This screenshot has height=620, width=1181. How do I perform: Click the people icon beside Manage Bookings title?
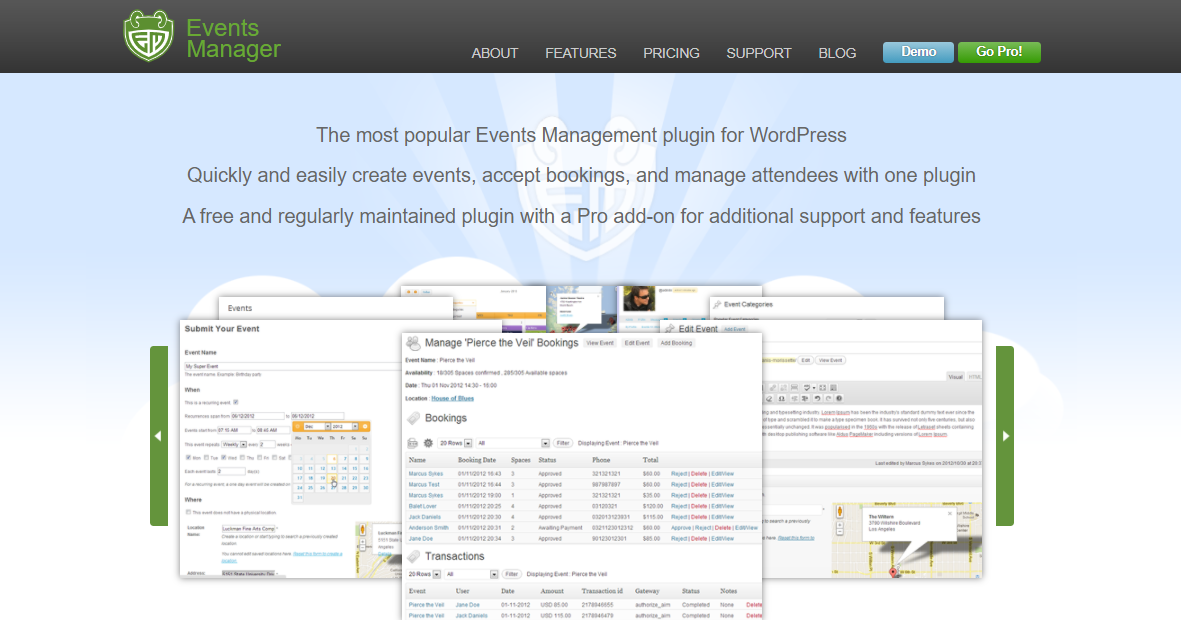413,343
